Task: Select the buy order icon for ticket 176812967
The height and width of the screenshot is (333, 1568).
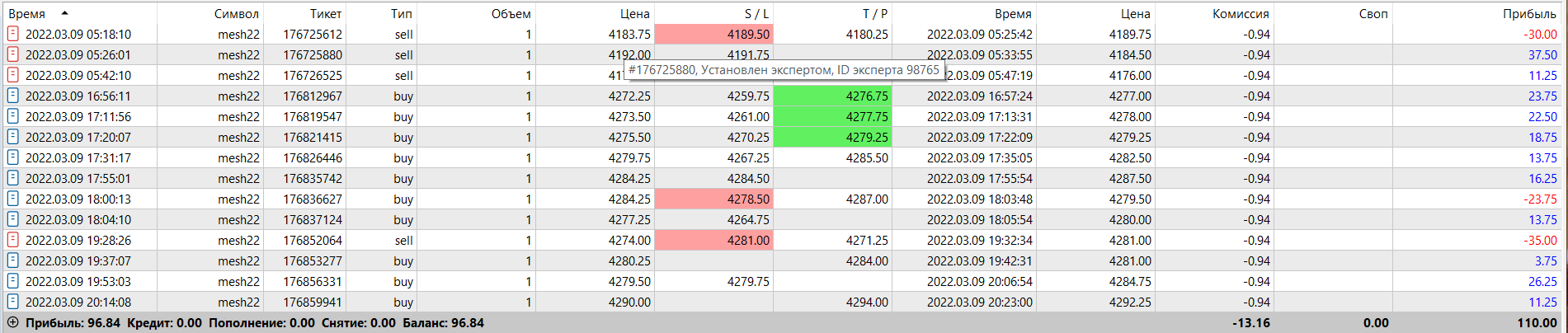Action: click(12, 96)
